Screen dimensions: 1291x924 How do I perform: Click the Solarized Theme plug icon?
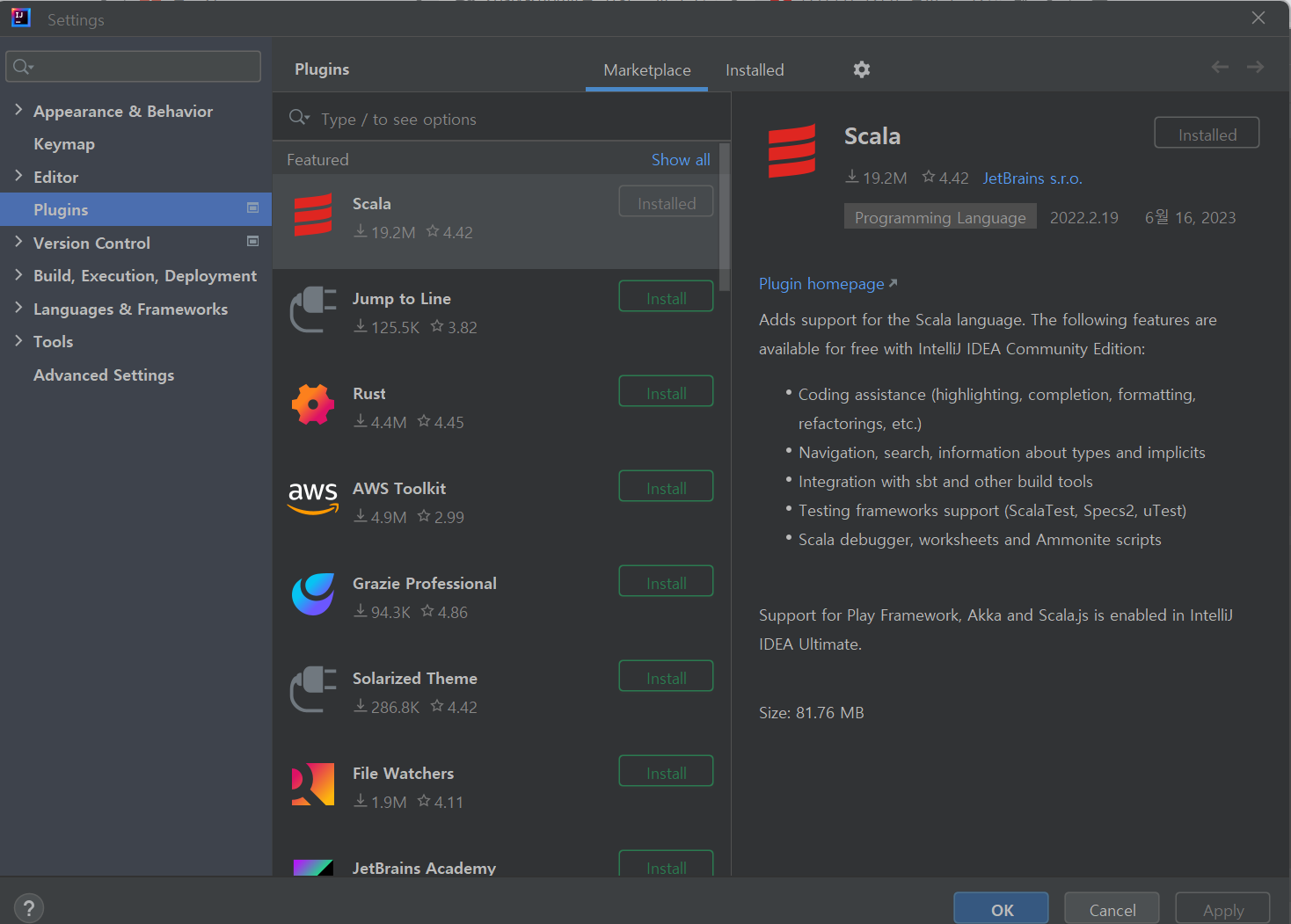pos(313,689)
